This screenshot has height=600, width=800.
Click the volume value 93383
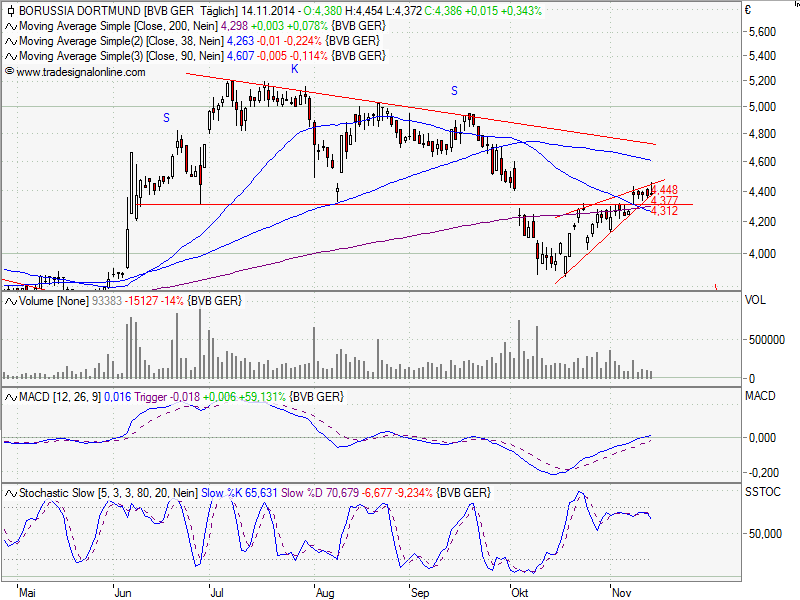[107, 301]
